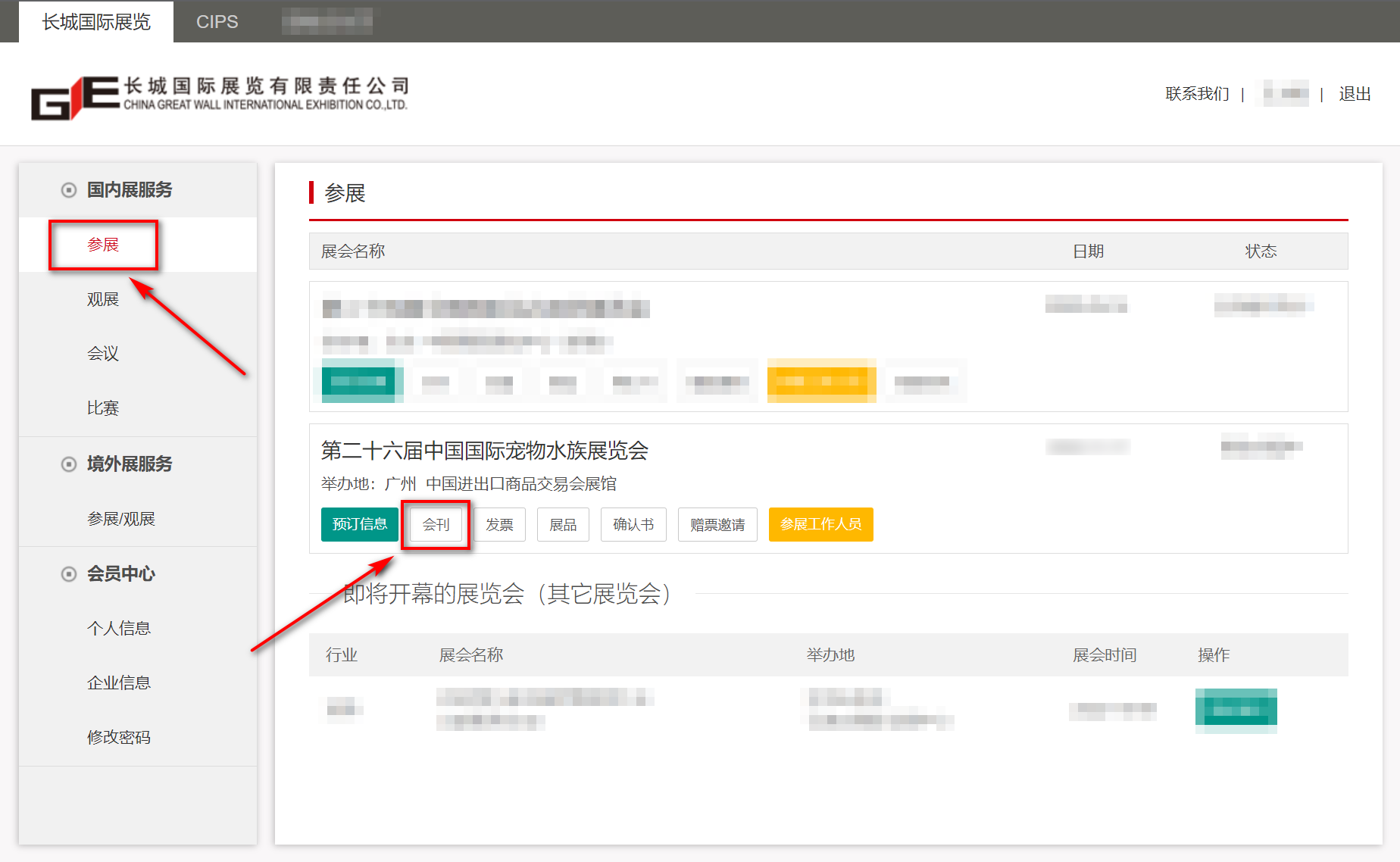Click 会刊 button for pet aquarium expo
The height and width of the screenshot is (862, 1400).
(x=436, y=524)
